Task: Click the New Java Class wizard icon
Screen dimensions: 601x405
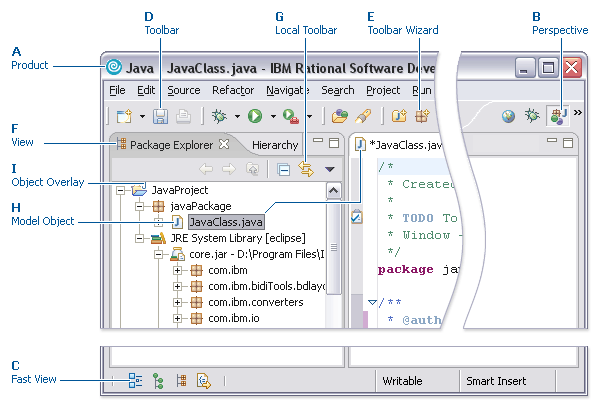Action: pyautogui.click(x=399, y=115)
